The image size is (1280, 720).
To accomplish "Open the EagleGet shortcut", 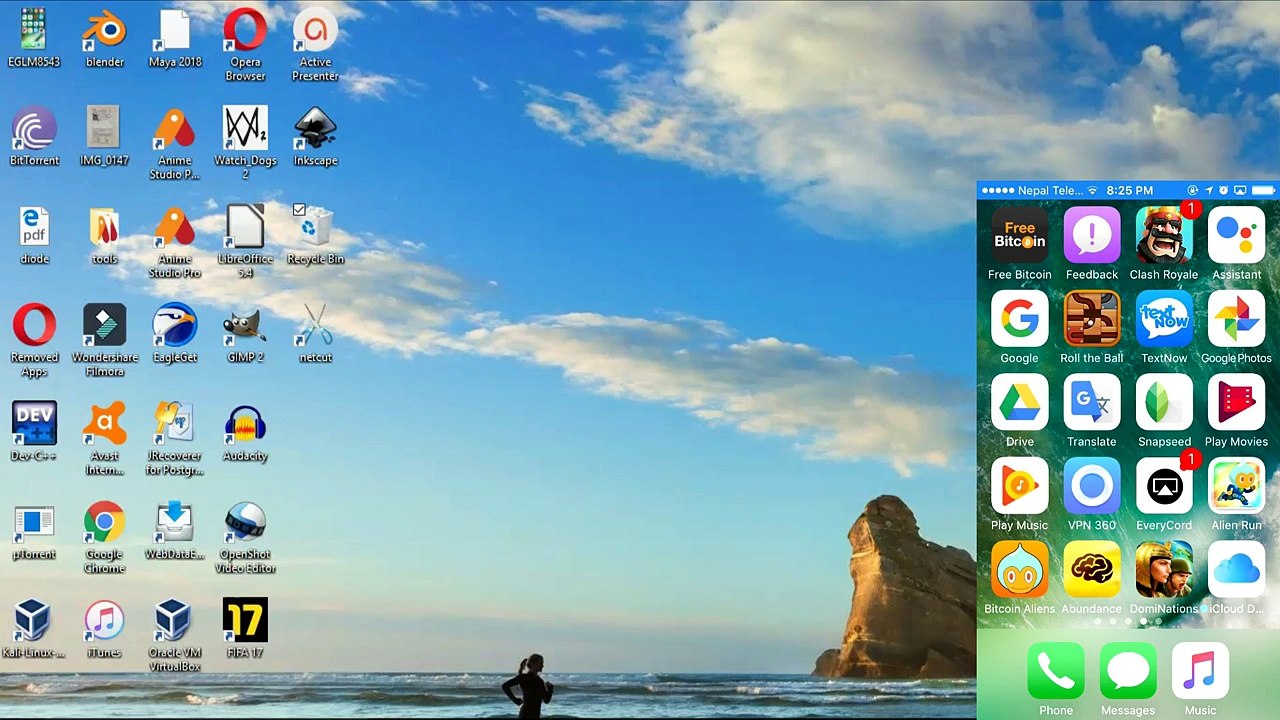I will (175, 326).
